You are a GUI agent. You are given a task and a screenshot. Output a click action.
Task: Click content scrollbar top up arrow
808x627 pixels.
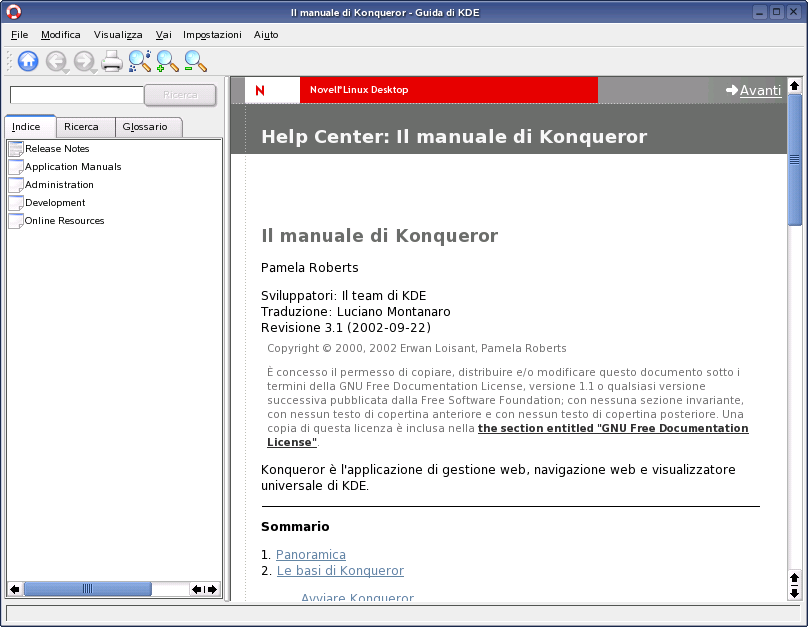tap(795, 86)
